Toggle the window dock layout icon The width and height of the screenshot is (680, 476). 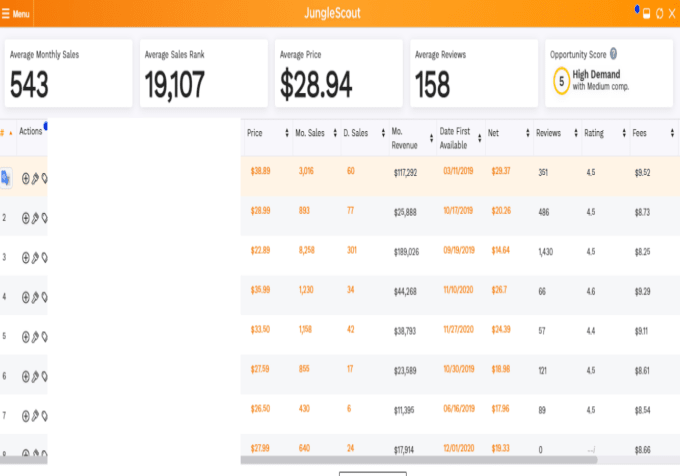coord(646,14)
